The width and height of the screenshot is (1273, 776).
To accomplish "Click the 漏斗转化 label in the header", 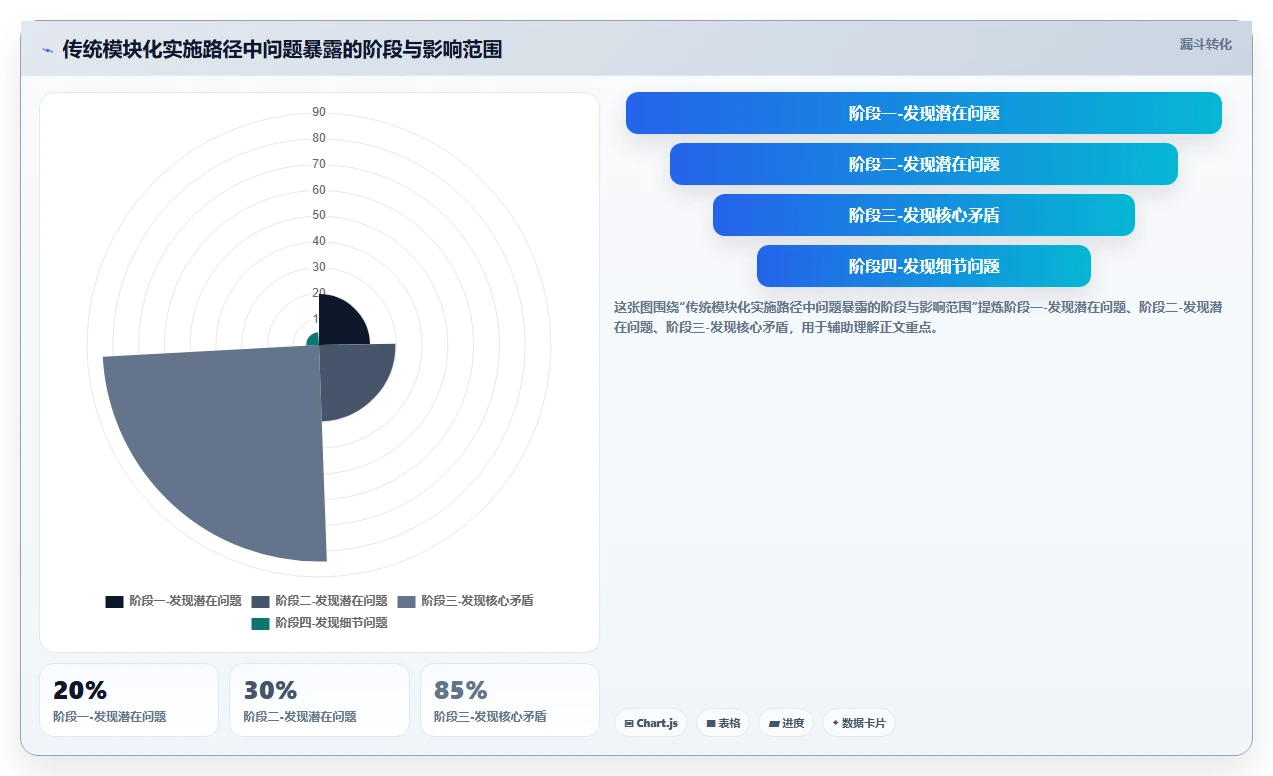I will 1205,45.
